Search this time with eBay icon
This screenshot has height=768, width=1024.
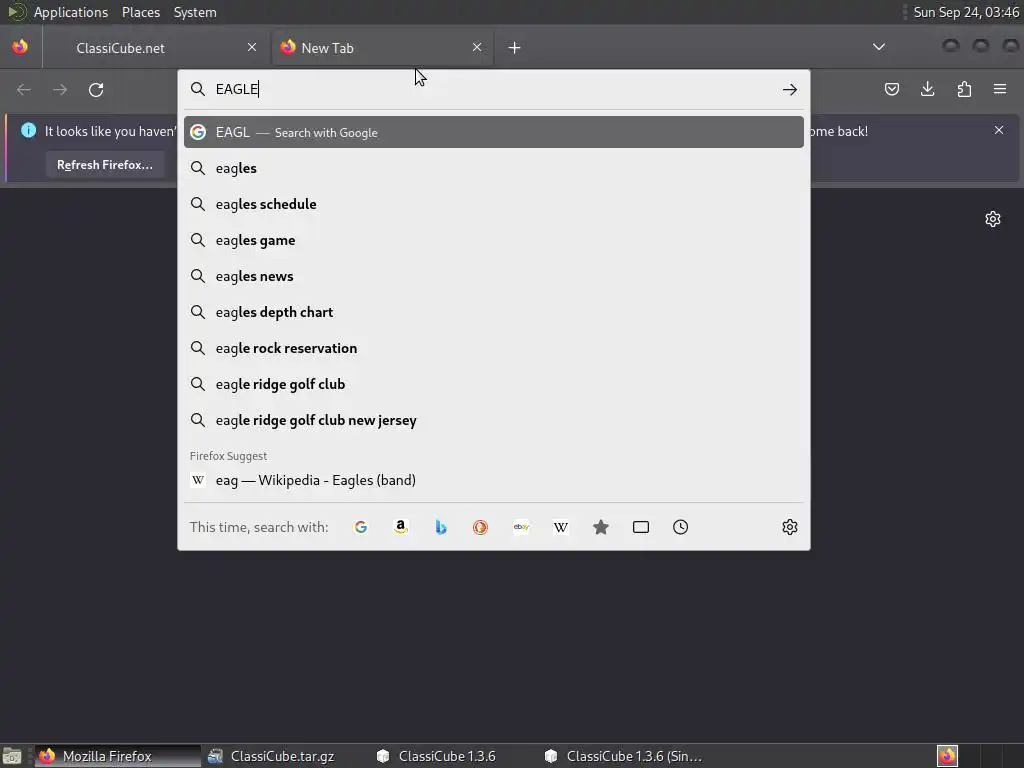click(x=520, y=527)
